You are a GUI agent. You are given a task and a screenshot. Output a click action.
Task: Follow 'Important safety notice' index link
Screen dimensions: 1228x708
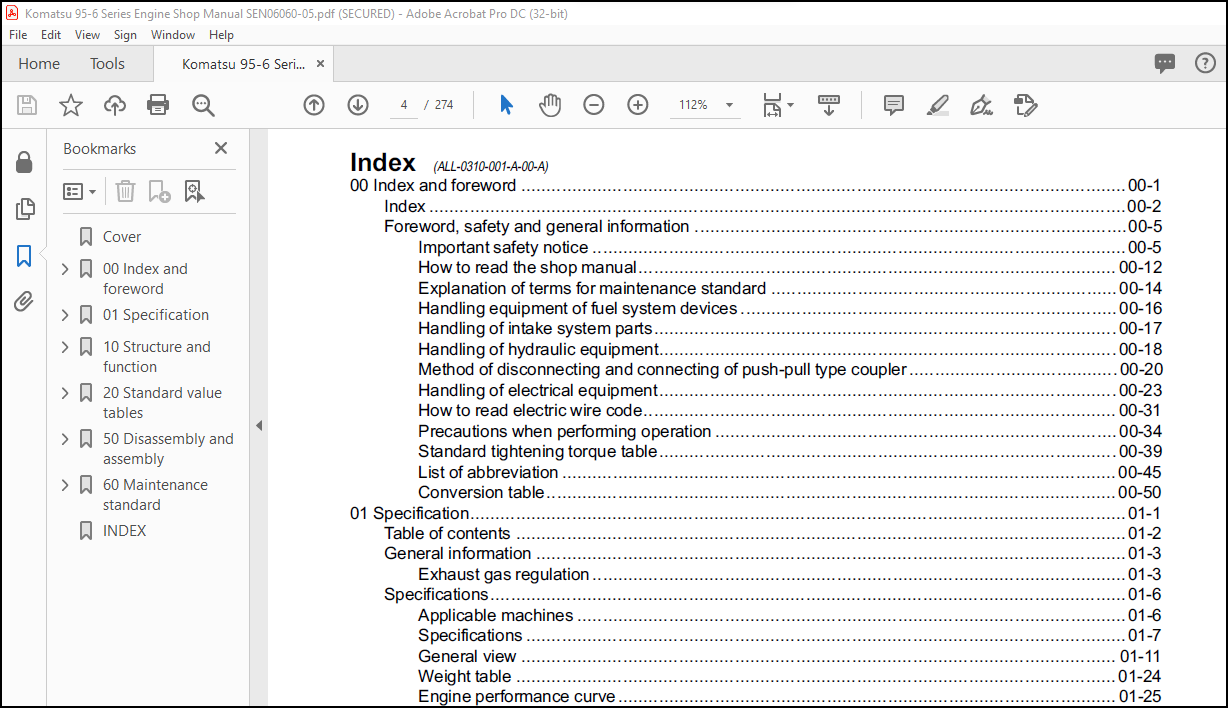coord(503,247)
